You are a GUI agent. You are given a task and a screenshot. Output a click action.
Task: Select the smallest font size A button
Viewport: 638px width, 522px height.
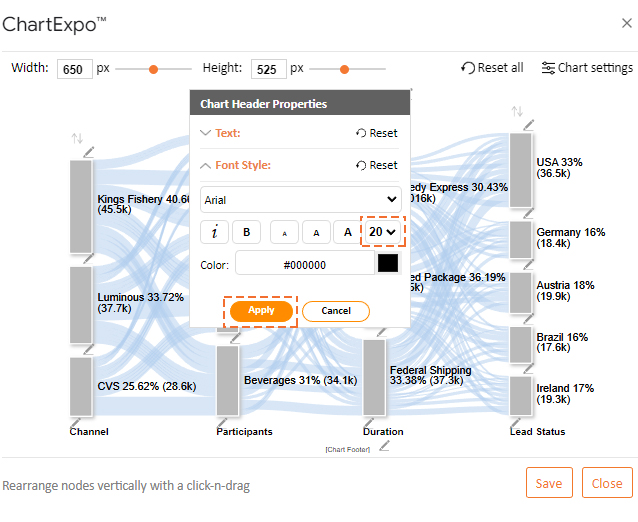(x=284, y=232)
